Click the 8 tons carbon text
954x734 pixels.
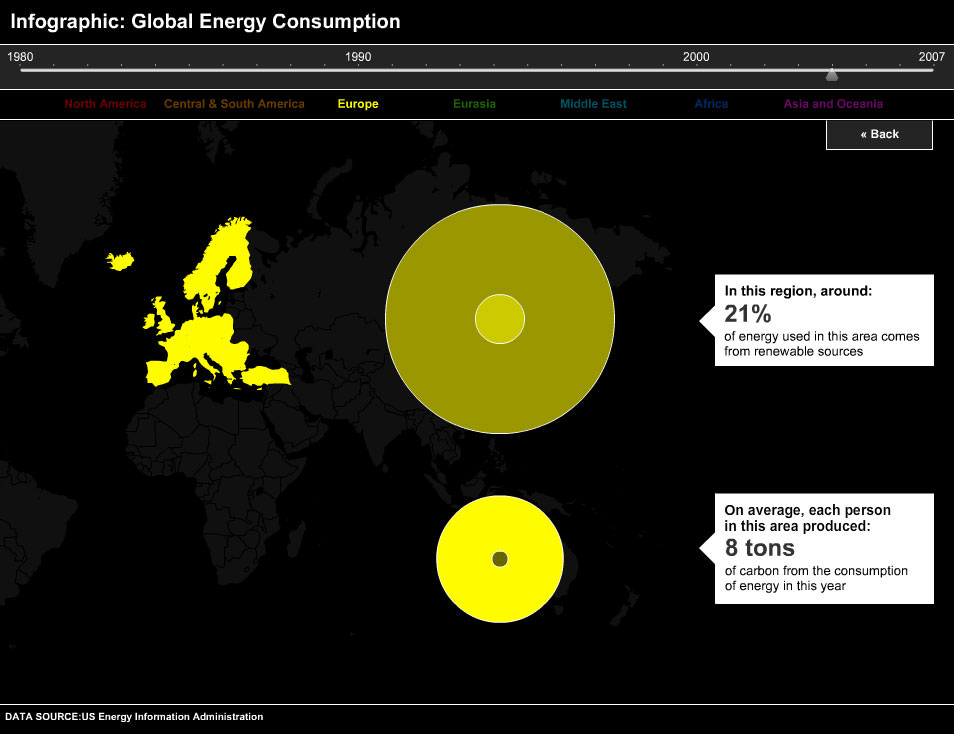pyautogui.click(x=760, y=548)
